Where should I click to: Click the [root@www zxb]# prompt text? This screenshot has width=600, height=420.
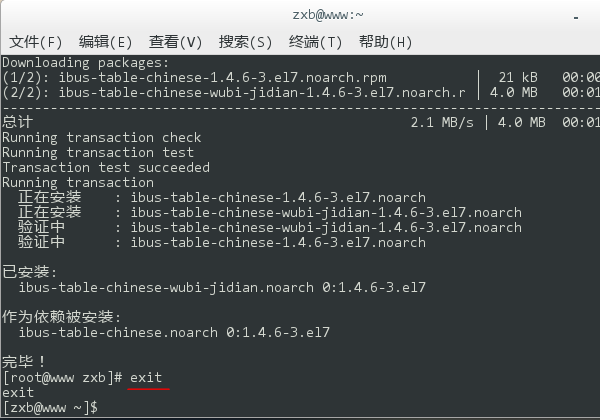click(x=62, y=378)
